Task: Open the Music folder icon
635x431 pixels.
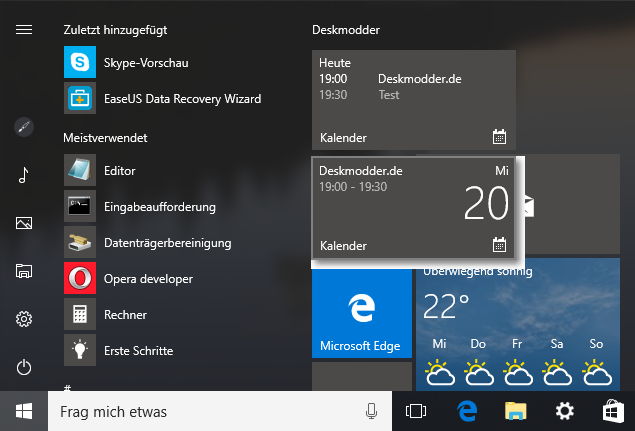Action: (24, 175)
